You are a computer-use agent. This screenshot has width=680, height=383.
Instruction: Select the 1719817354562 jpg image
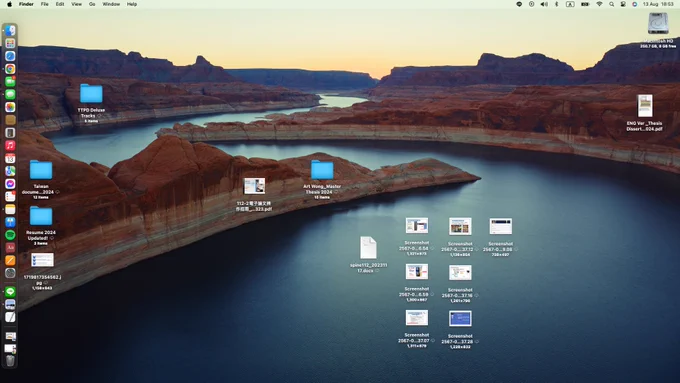[42, 260]
